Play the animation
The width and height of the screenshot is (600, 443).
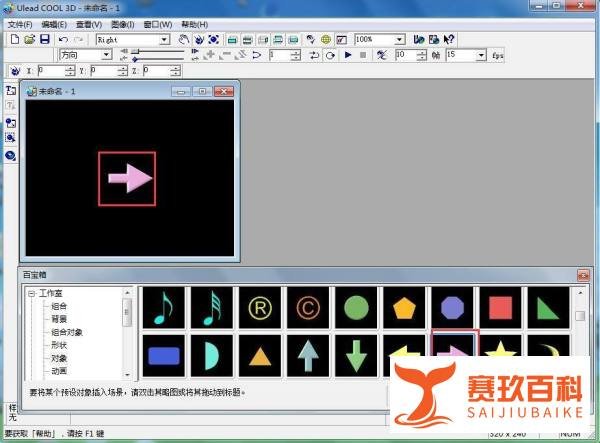348,55
